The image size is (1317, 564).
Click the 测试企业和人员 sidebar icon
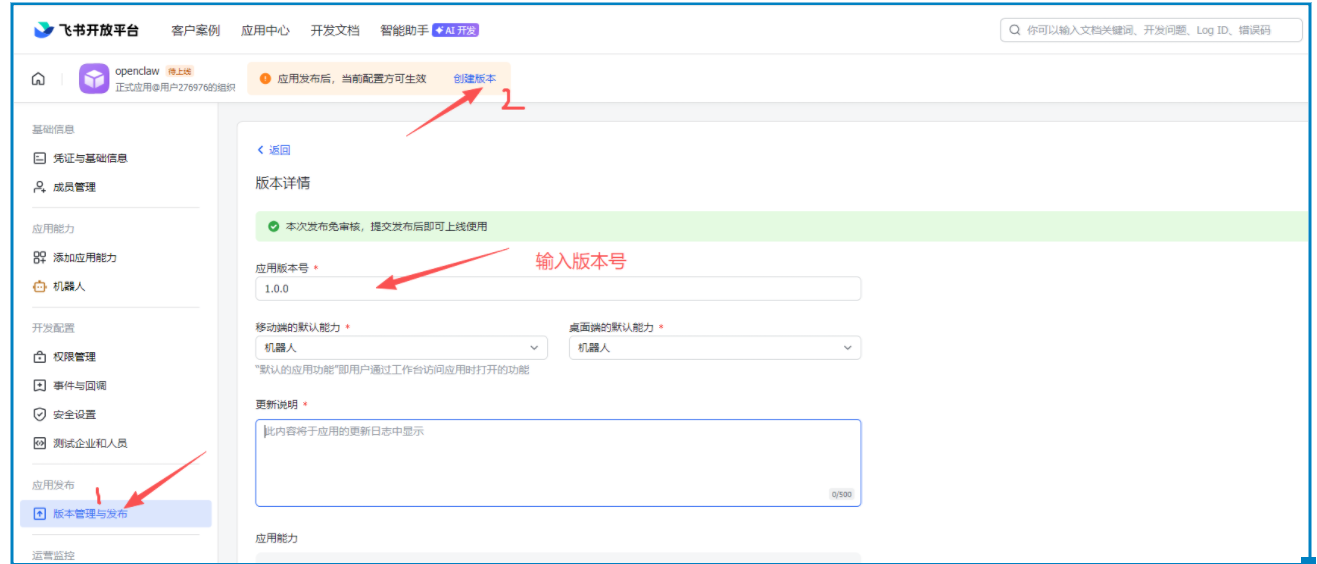coord(40,443)
